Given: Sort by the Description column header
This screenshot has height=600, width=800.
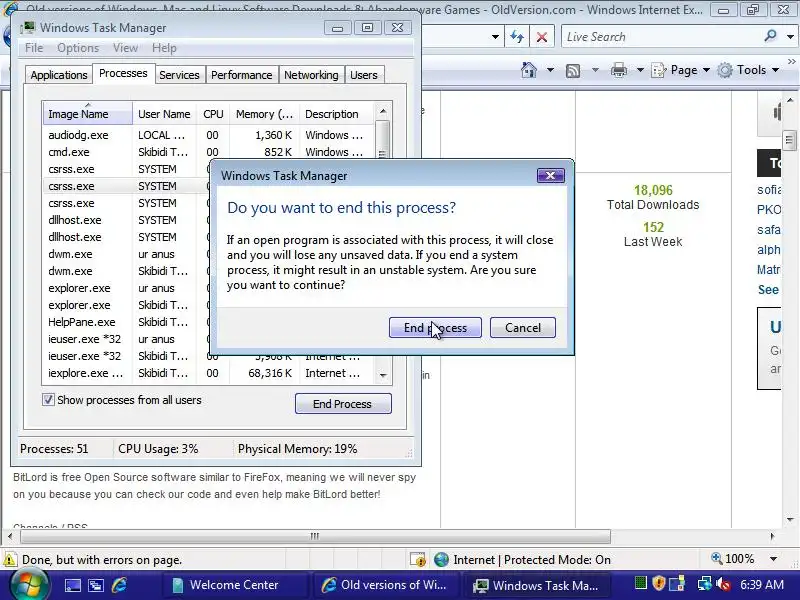Looking at the screenshot, I should 337,114.
